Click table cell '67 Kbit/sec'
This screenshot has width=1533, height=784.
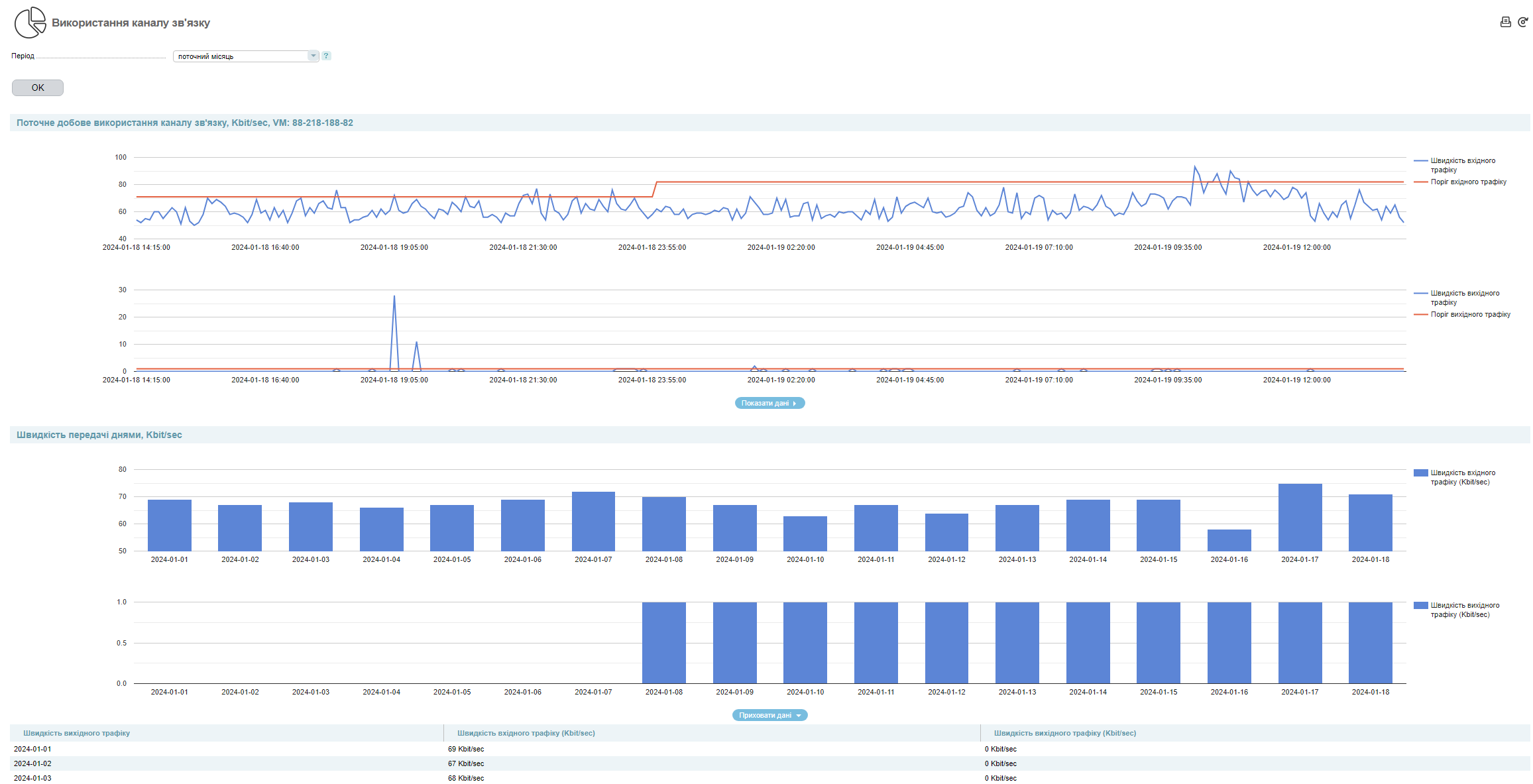(466, 763)
